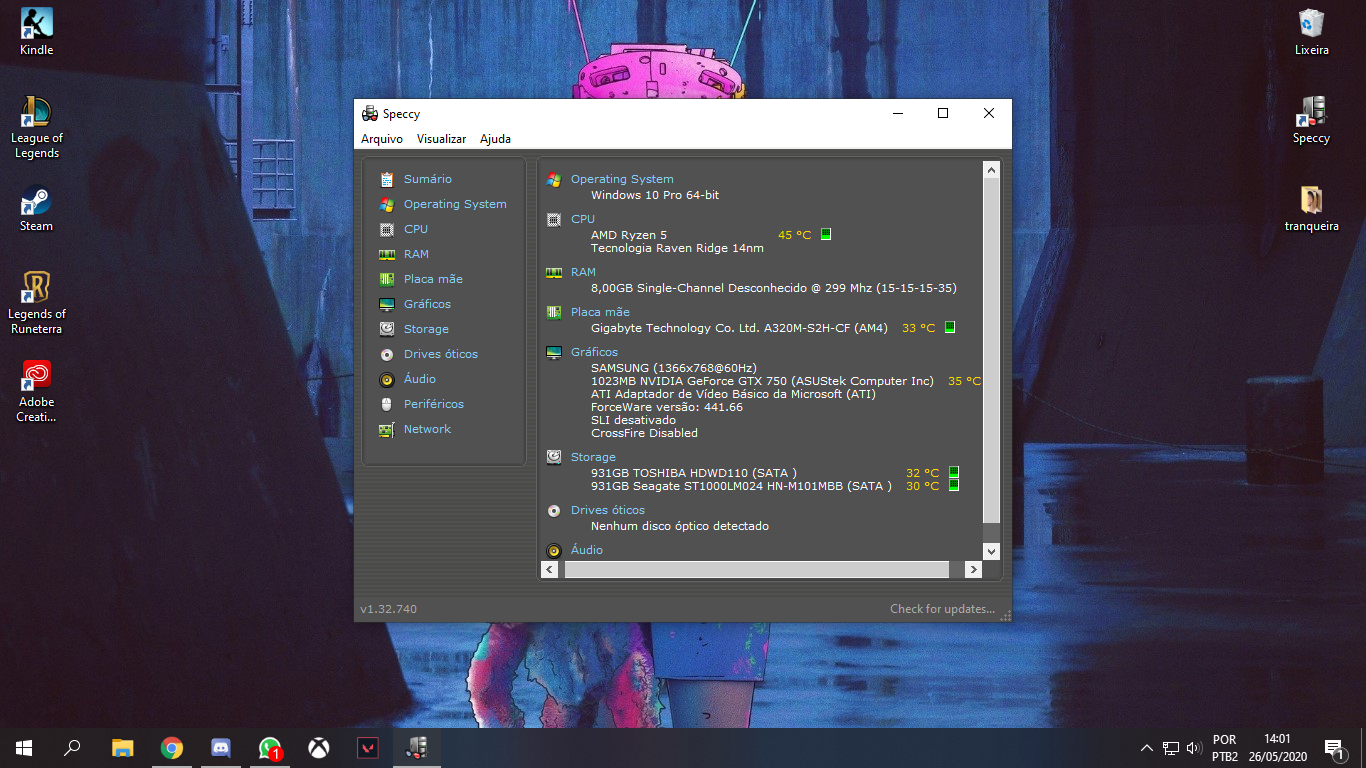
Task: Launch Valorant from the taskbar
Action: (368, 748)
